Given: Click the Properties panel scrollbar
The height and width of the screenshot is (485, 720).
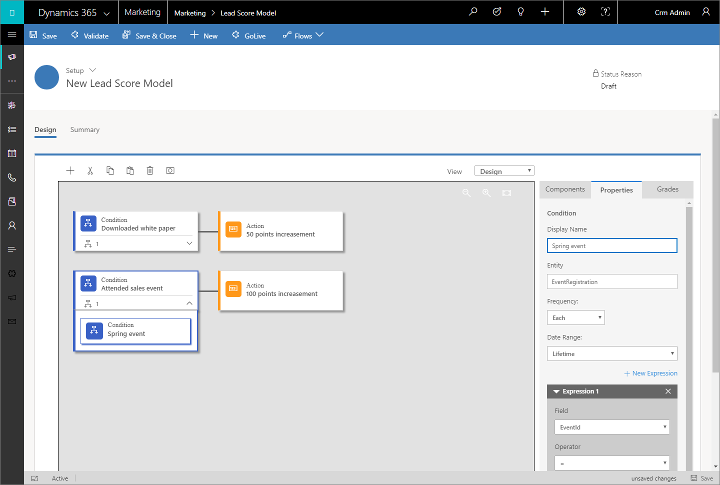Looking at the screenshot, I should coord(689,338).
